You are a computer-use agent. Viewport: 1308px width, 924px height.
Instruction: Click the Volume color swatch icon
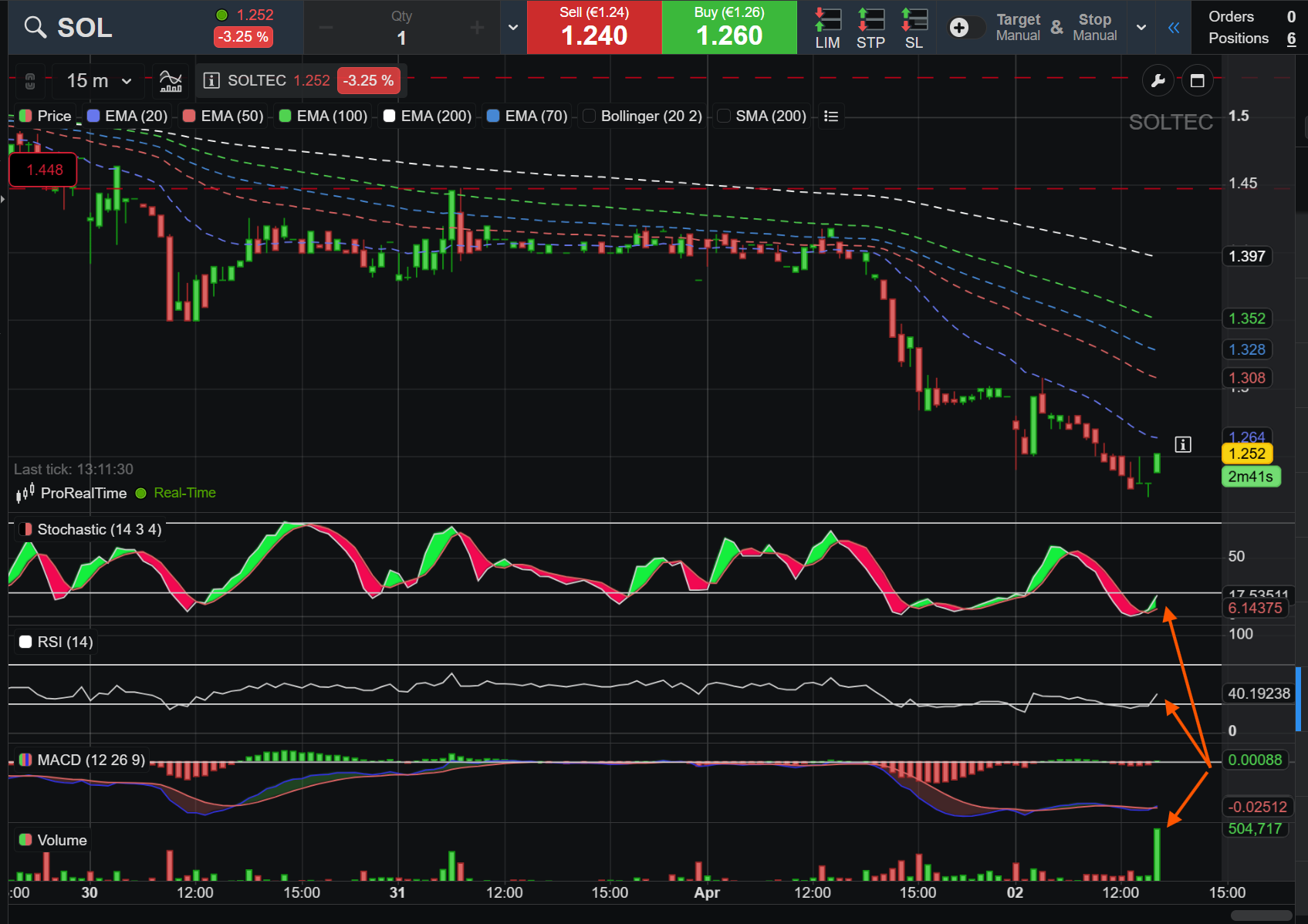[25, 840]
